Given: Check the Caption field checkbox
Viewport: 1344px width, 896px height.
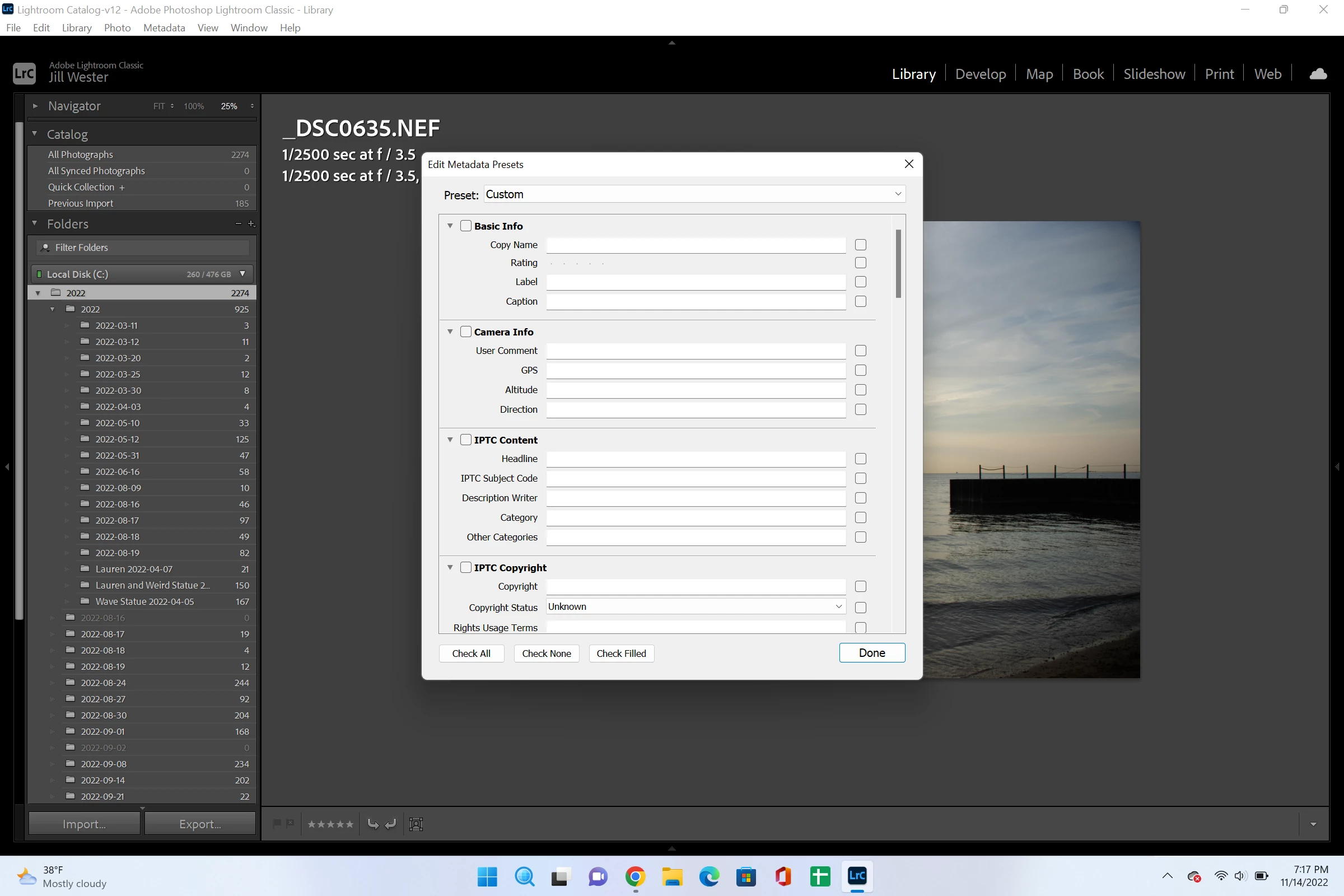Looking at the screenshot, I should [x=860, y=301].
